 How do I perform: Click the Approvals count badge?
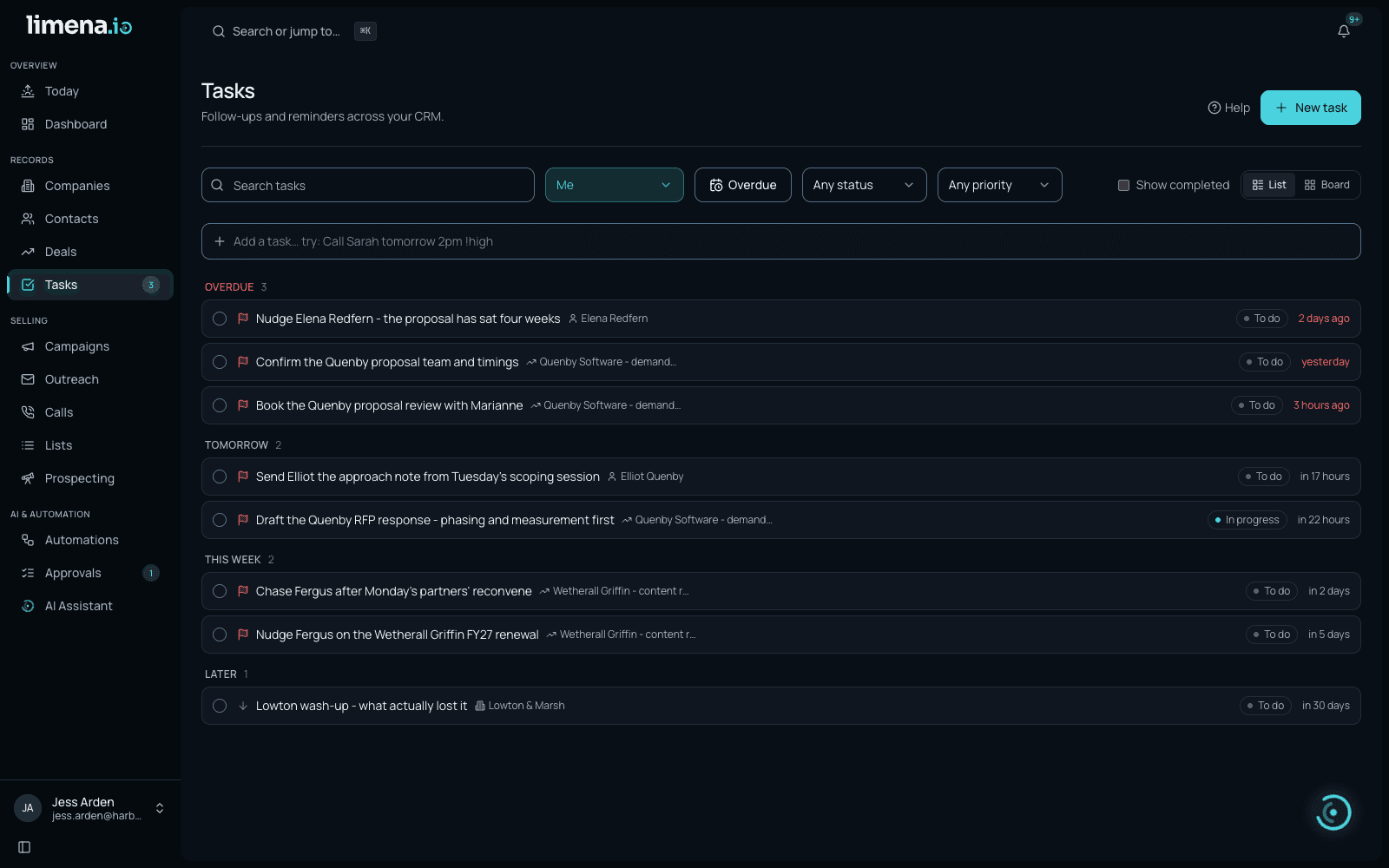(151, 573)
